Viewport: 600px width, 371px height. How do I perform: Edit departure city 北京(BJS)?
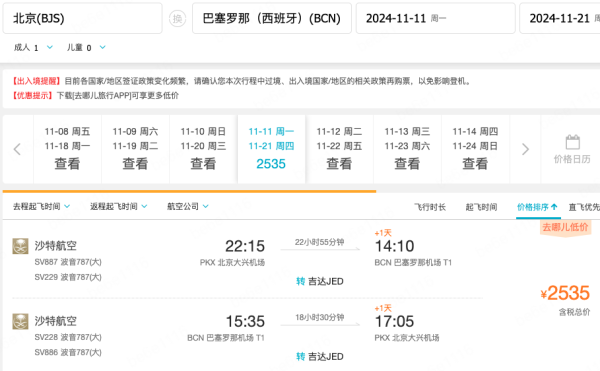(x=82, y=18)
